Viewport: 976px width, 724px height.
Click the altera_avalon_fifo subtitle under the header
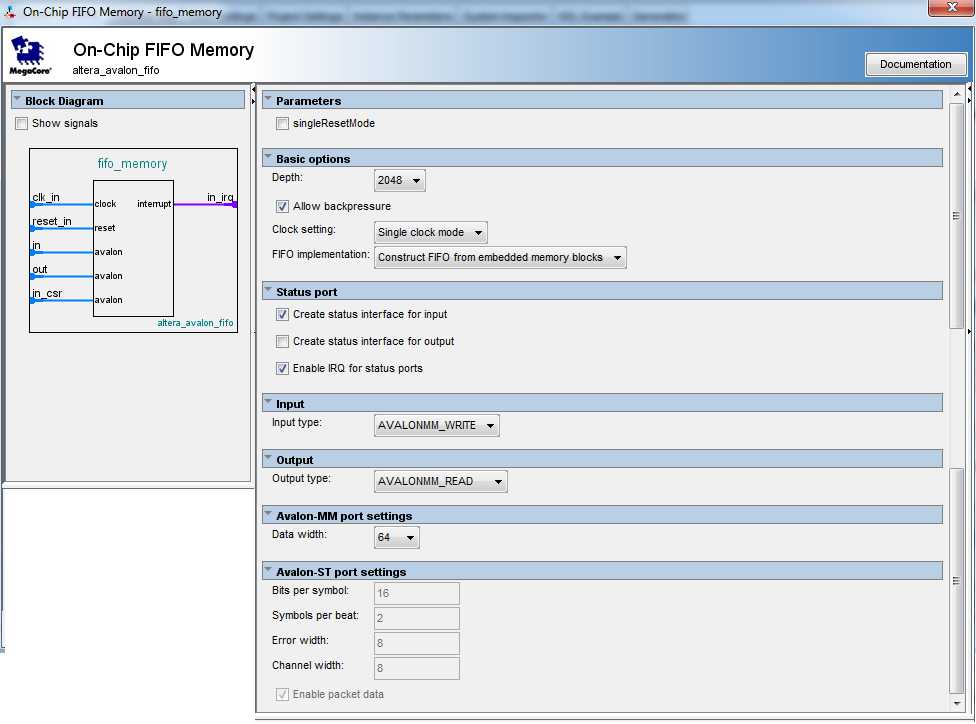116,70
